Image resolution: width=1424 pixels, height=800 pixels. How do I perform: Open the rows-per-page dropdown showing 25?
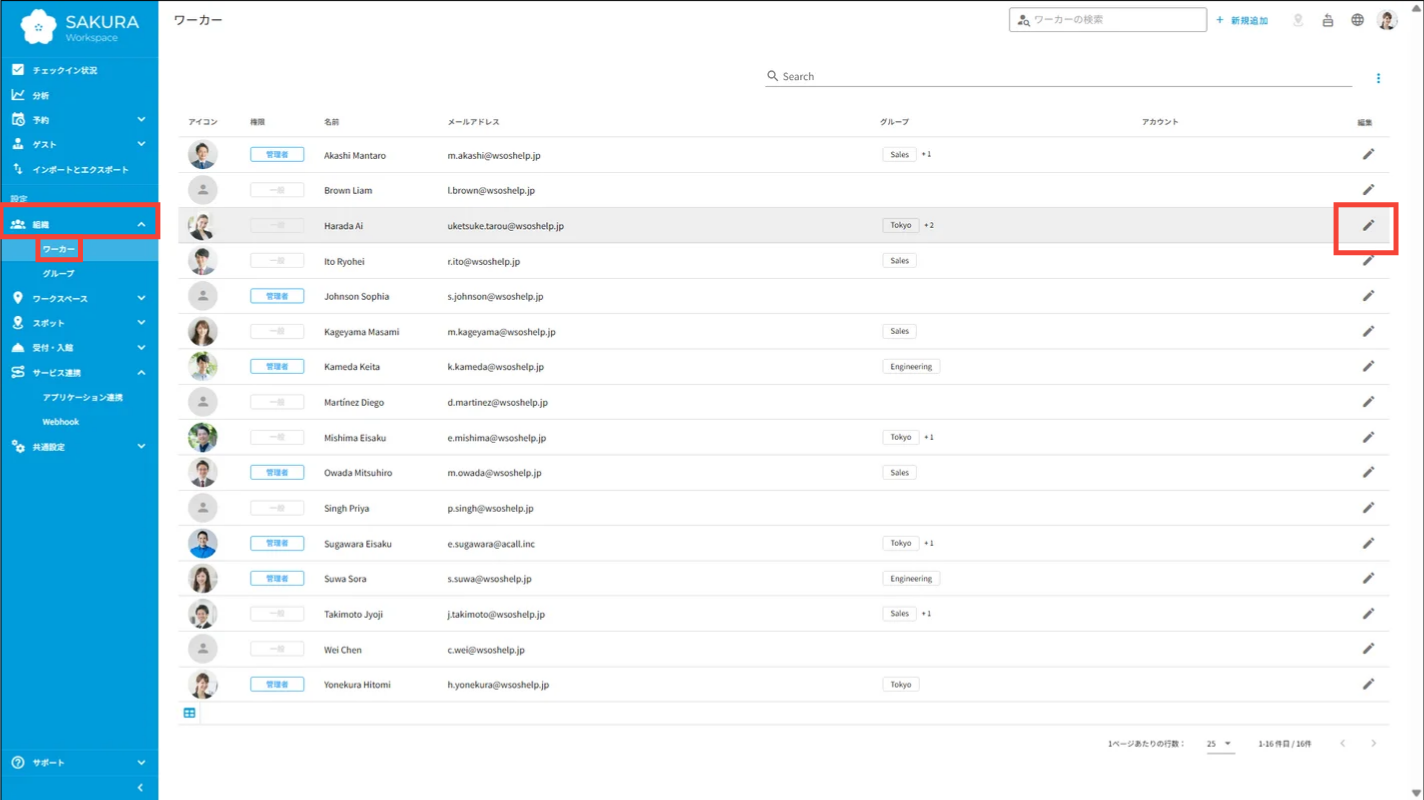point(1219,744)
